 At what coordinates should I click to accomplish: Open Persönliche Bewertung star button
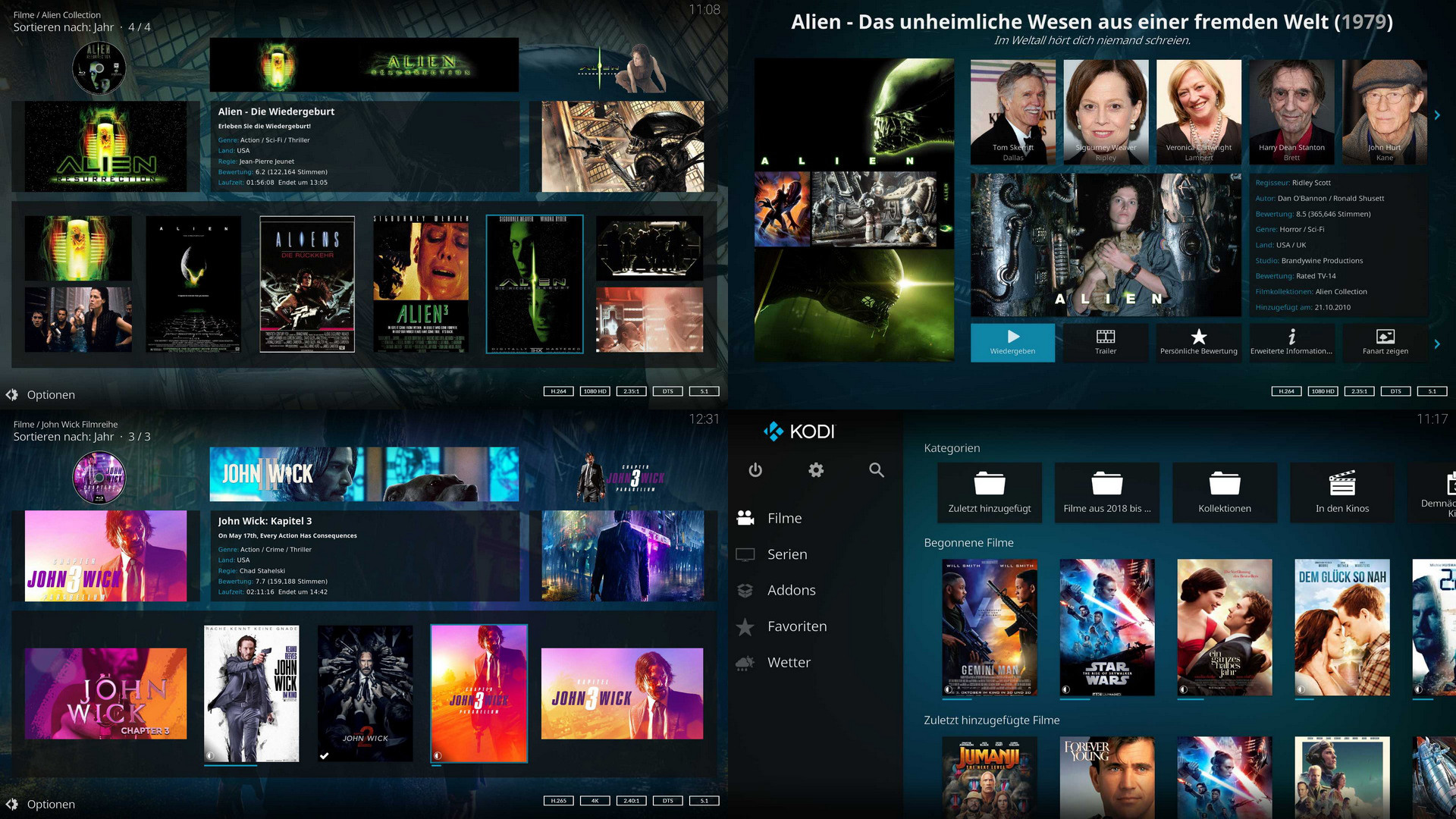[x=1199, y=343]
